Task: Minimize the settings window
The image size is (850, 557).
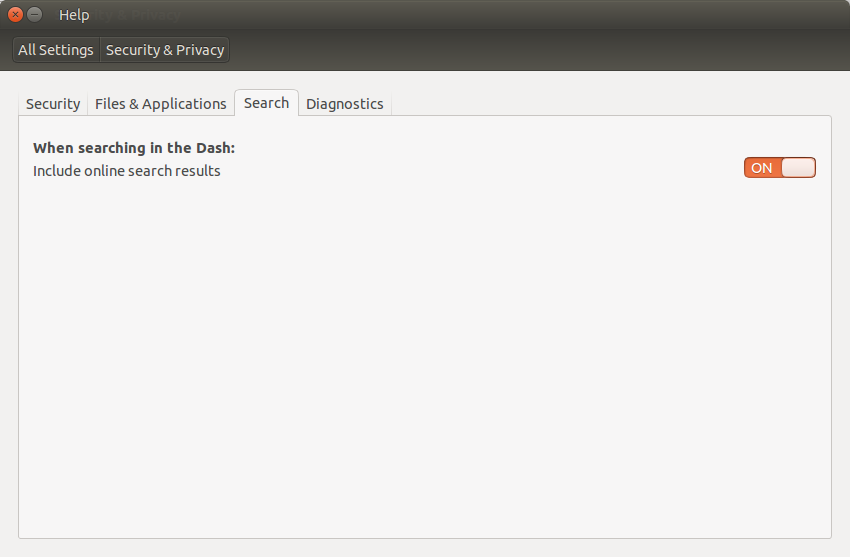Action: (x=35, y=15)
